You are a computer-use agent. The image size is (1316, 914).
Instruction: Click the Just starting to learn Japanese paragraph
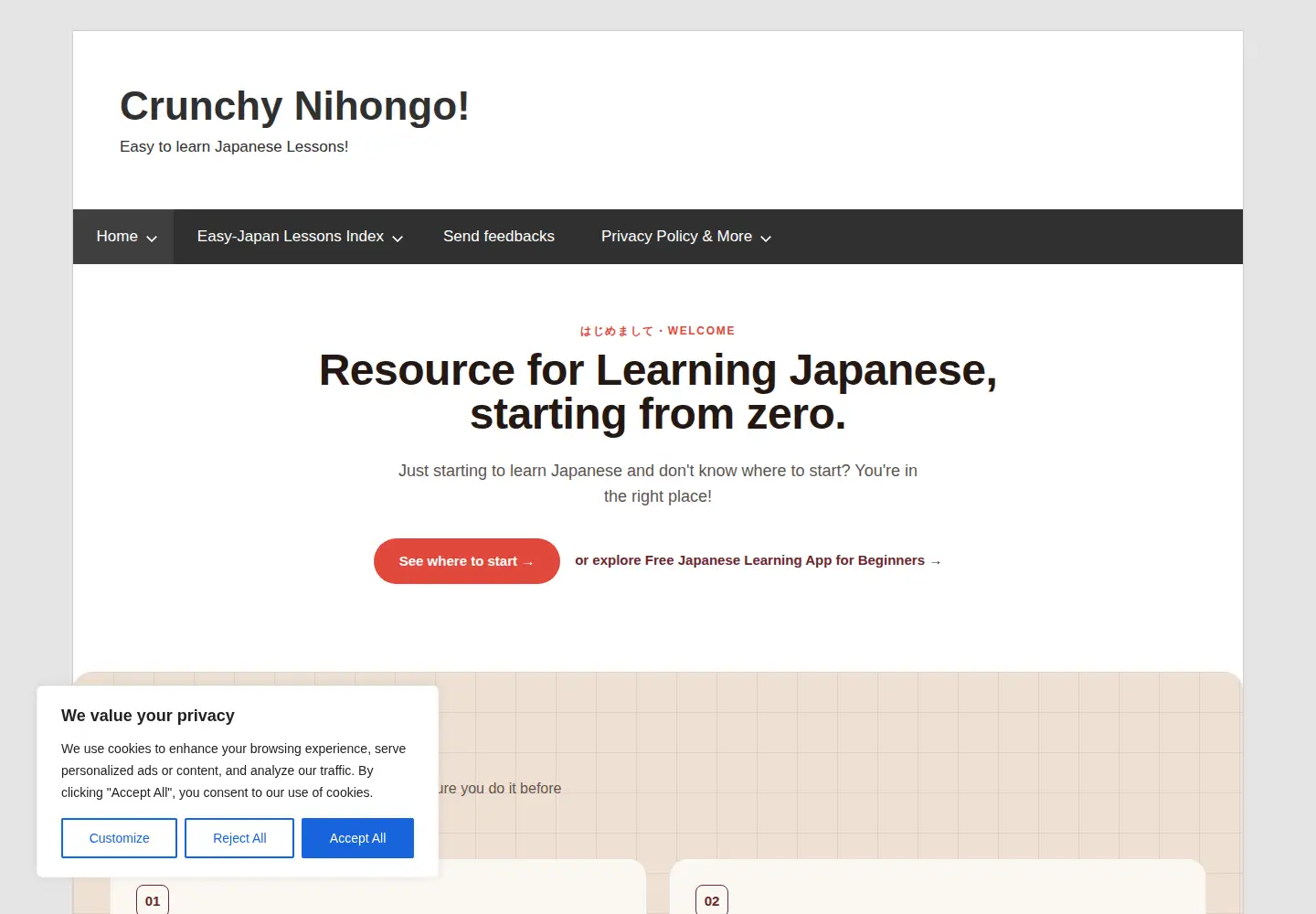point(658,484)
